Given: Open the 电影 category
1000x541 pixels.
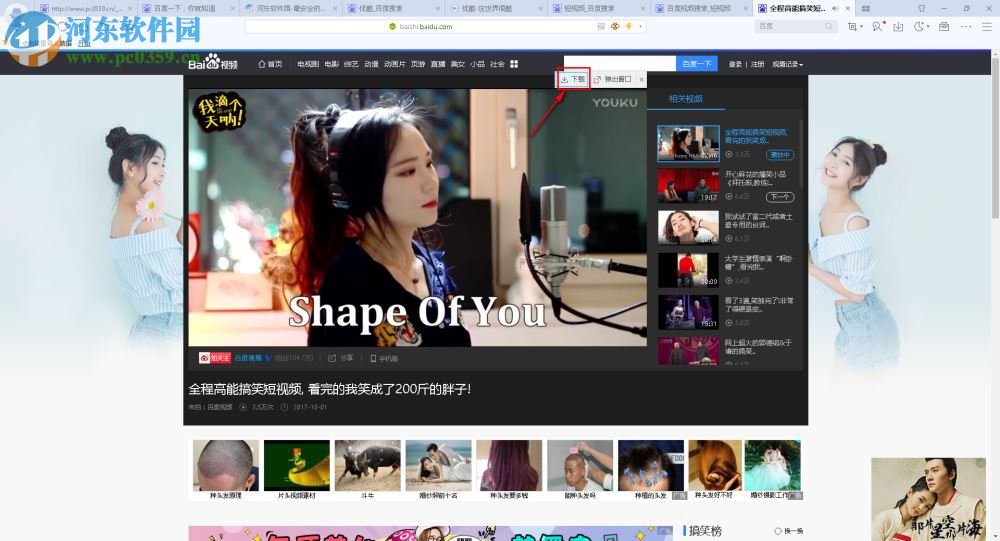Looking at the screenshot, I should click(x=332, y=64).
